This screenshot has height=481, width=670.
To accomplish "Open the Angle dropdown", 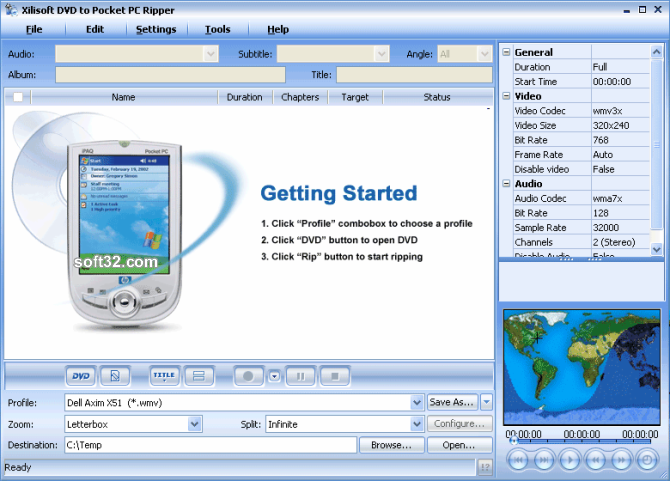I will tap(484, 54).
